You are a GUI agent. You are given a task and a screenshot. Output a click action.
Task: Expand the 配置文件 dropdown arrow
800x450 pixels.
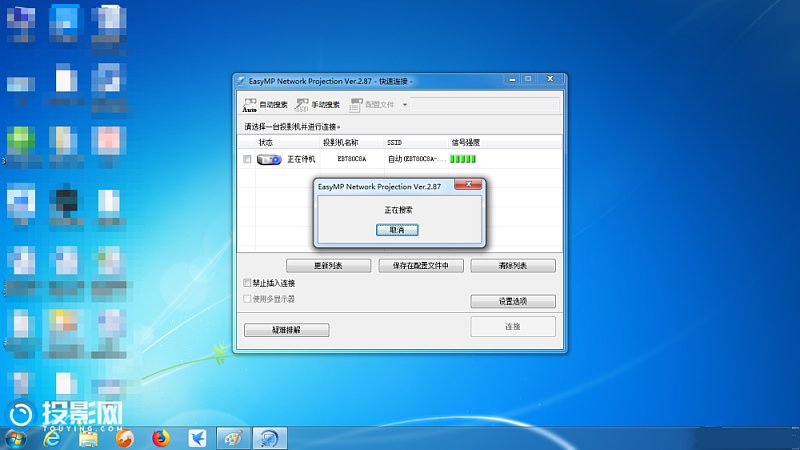(x=404, y=105)
